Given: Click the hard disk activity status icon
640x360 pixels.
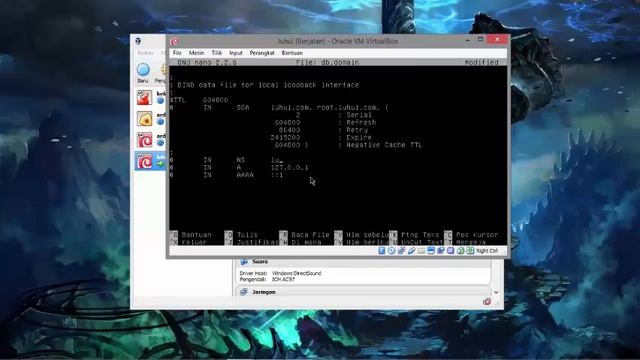Looking at the screenshot, I should (382, 251).
